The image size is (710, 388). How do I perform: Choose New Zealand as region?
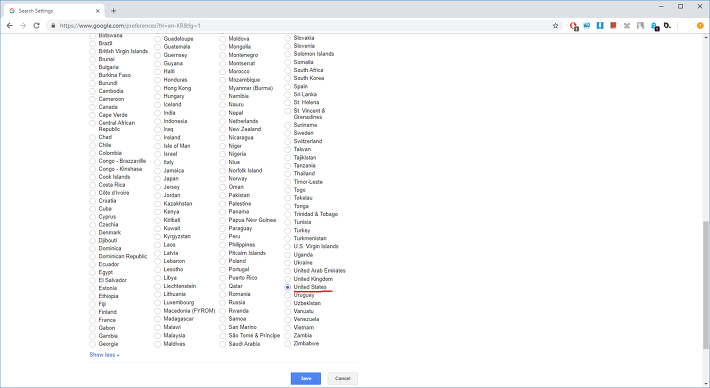click(x=222, y=129)
